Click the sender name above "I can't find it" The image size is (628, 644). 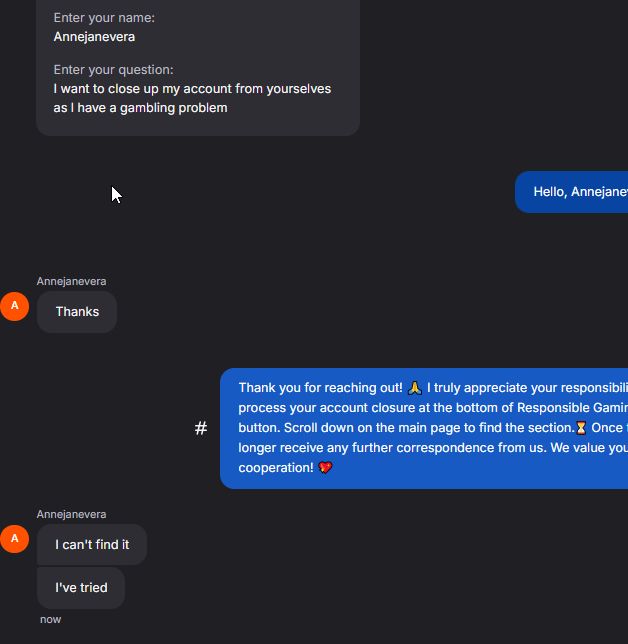[x=71, y=514]
